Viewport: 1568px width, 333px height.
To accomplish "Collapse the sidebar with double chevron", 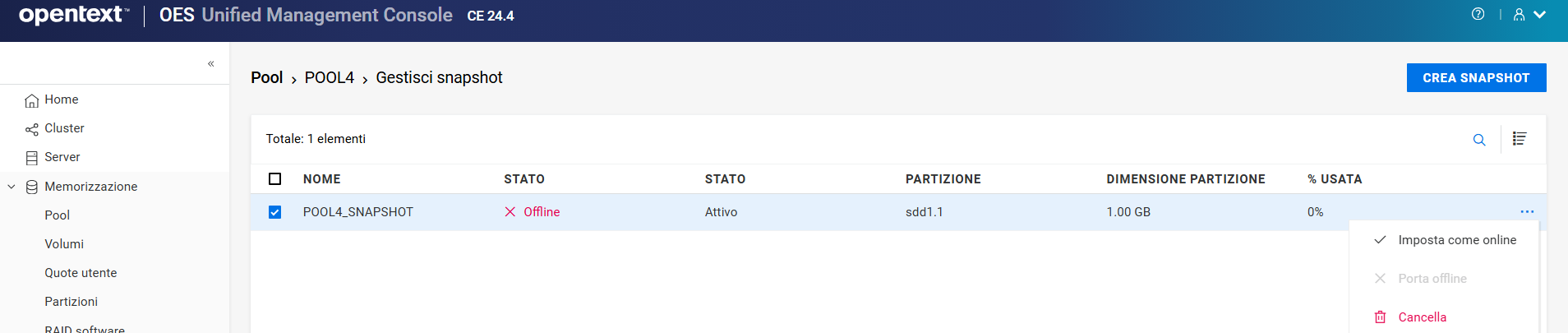I will 211,63.
